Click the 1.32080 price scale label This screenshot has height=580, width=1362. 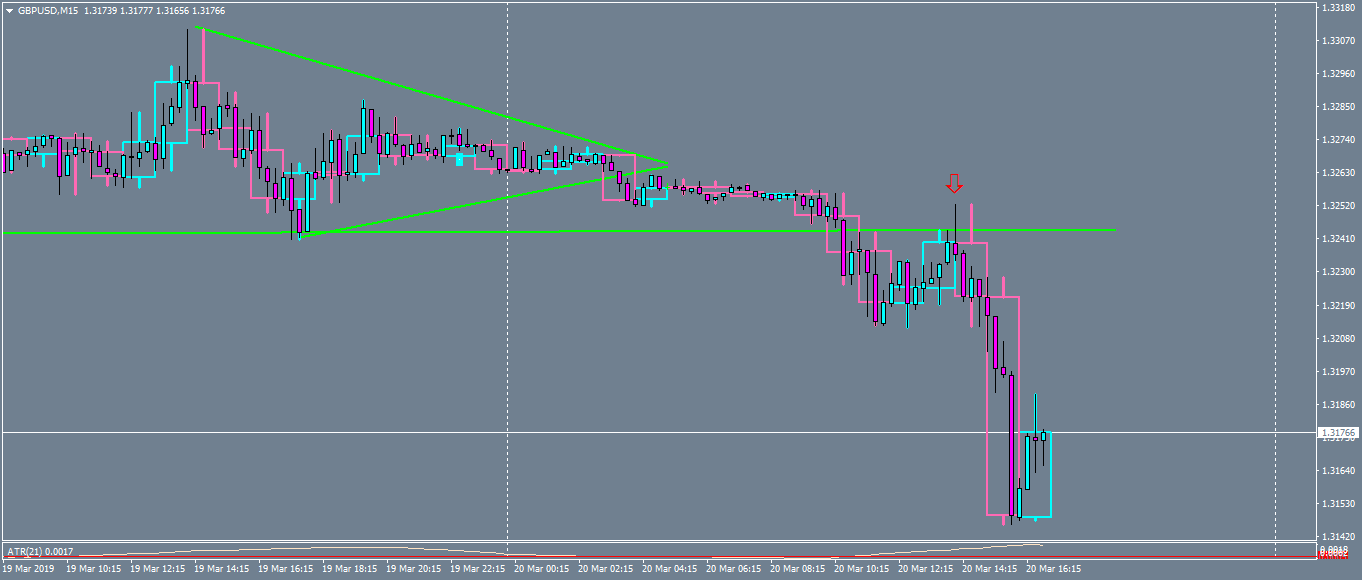pyautogui.click(x=1338, y=339)
